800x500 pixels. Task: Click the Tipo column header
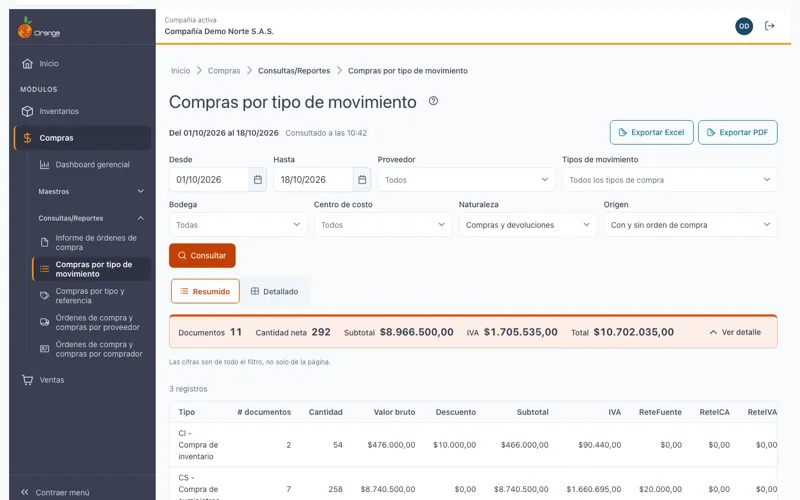(187, 412)
